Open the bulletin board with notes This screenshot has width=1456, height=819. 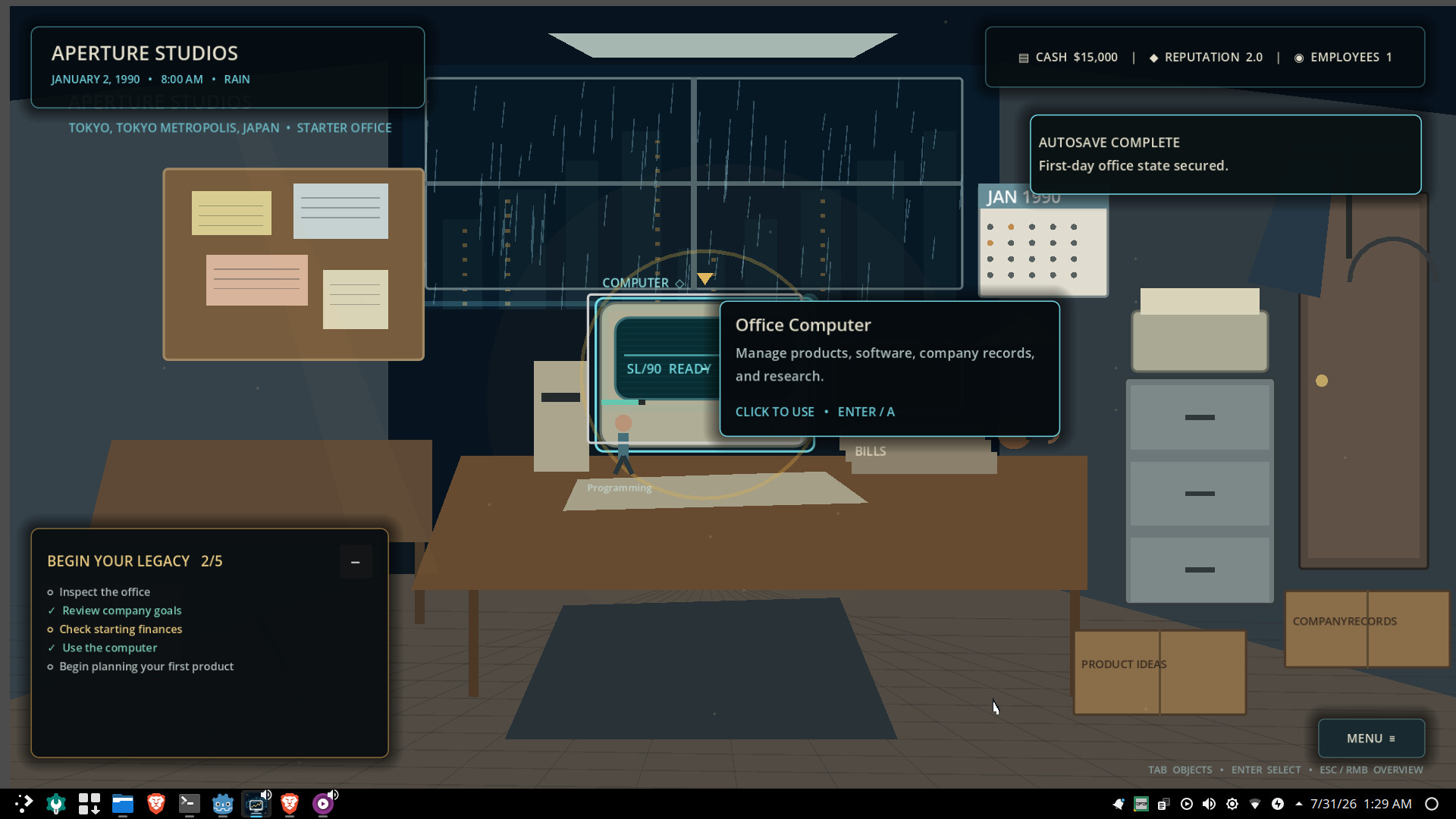pyautogui.click(x=293, y=264)
